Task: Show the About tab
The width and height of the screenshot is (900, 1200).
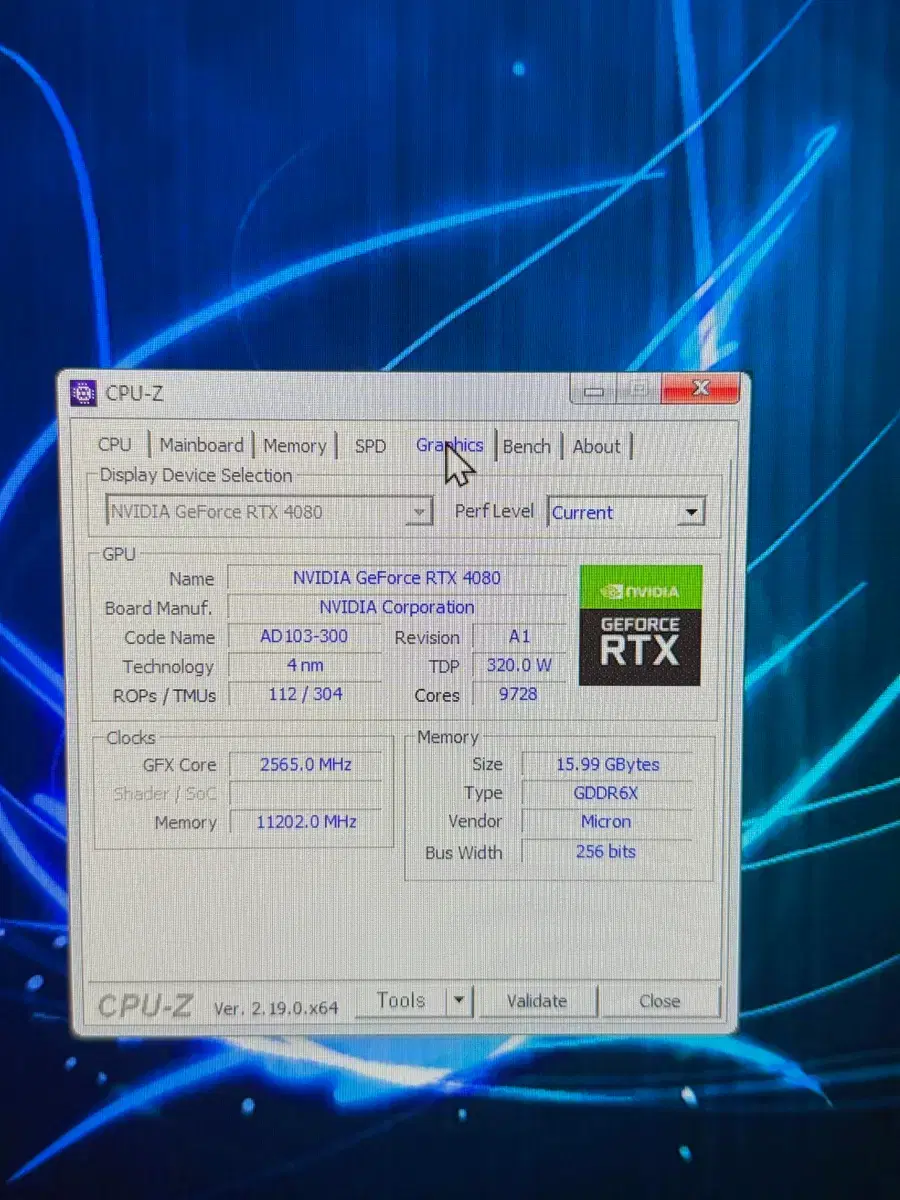Action: [597, 446]
